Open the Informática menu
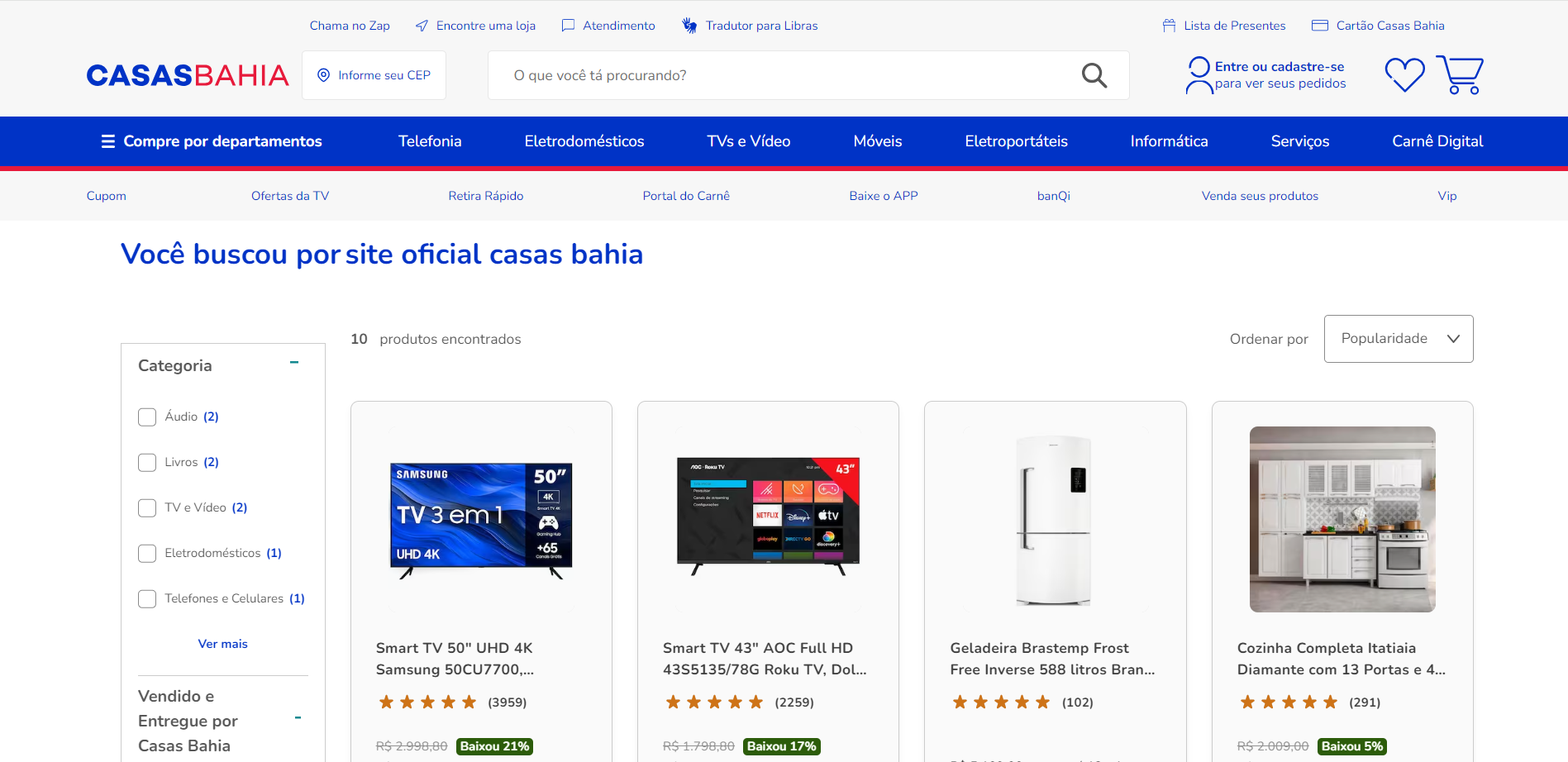This screenshot has height=762, width=1568. [1170, 141]
